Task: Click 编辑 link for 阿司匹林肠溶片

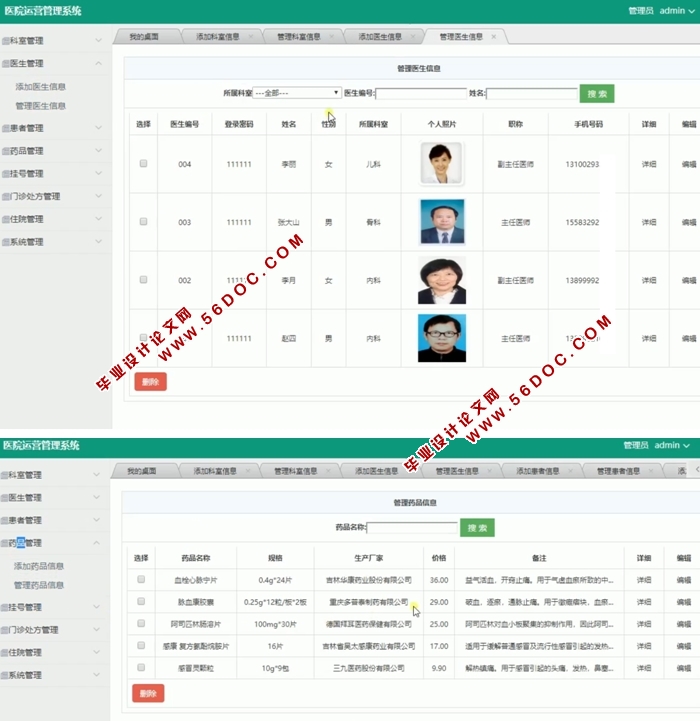Action: (x=684, y=624)
